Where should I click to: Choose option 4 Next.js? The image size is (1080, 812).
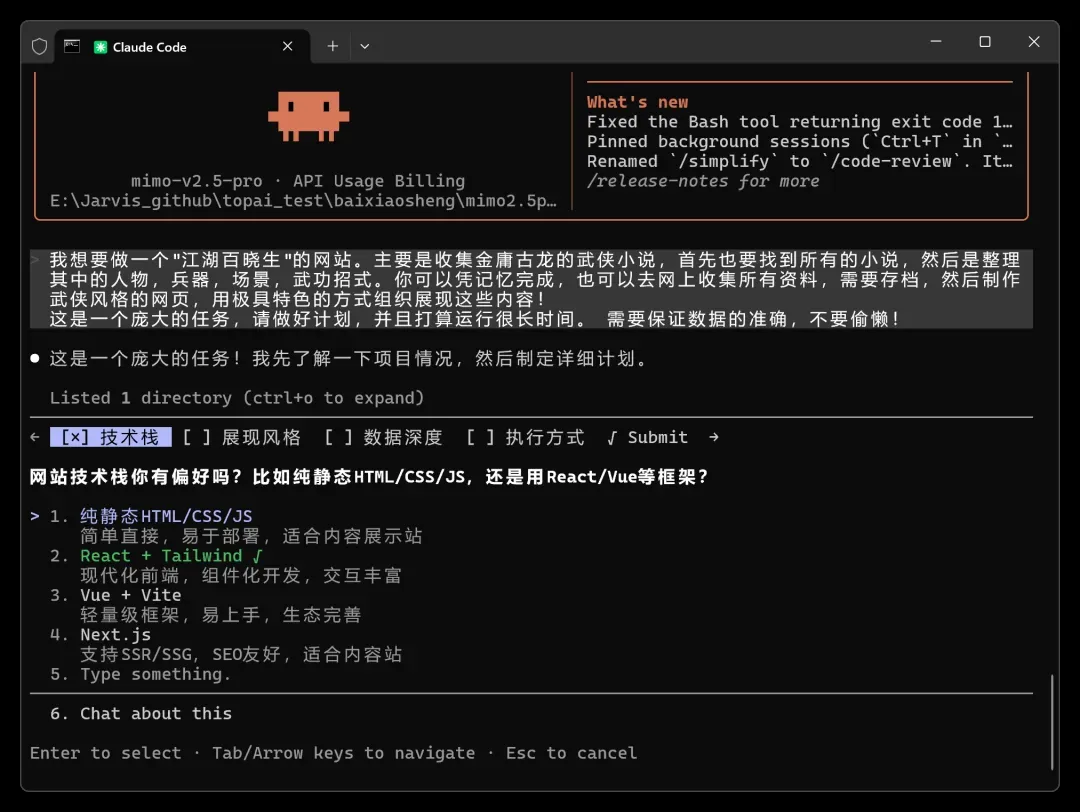[116, 634]
